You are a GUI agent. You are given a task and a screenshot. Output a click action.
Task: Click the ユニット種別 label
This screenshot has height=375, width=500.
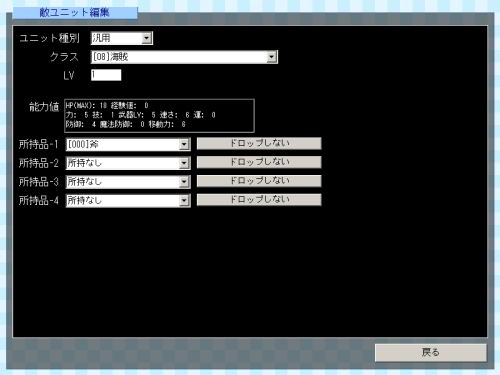(49, 38)
